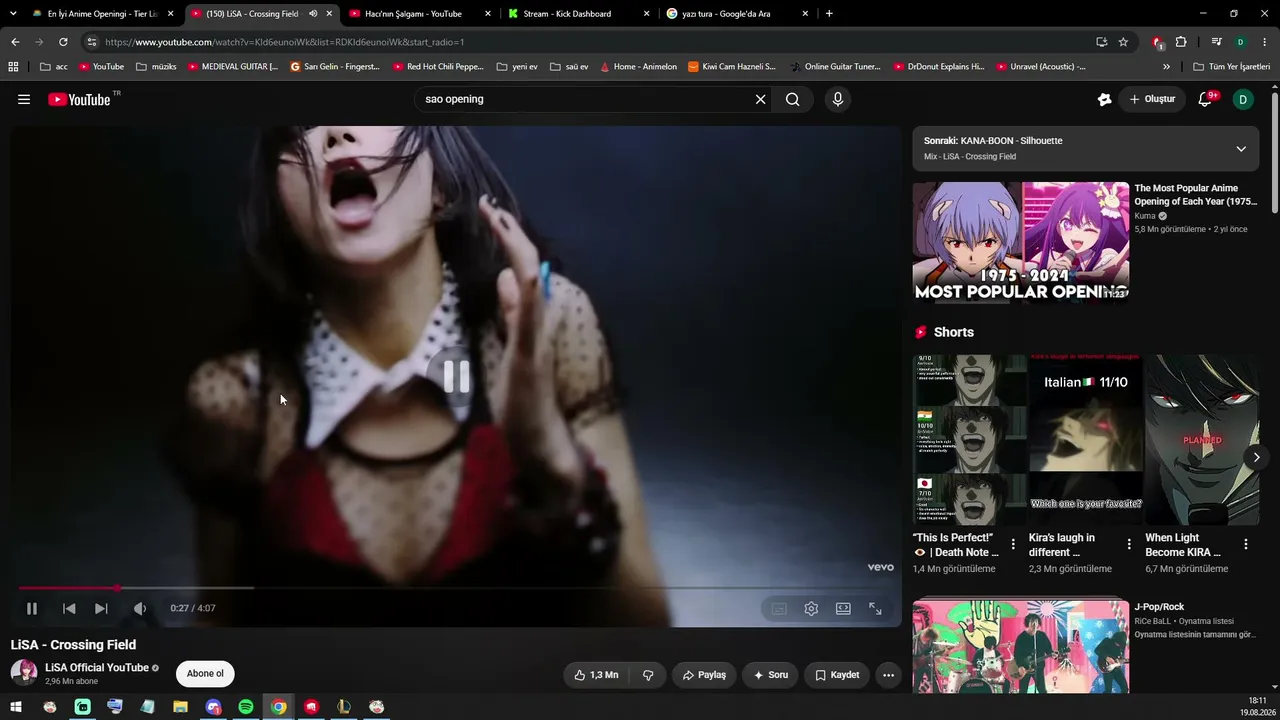Bookmark this page with the star
This screenshot has width=1280, height=720.
tap(1123, 42)
